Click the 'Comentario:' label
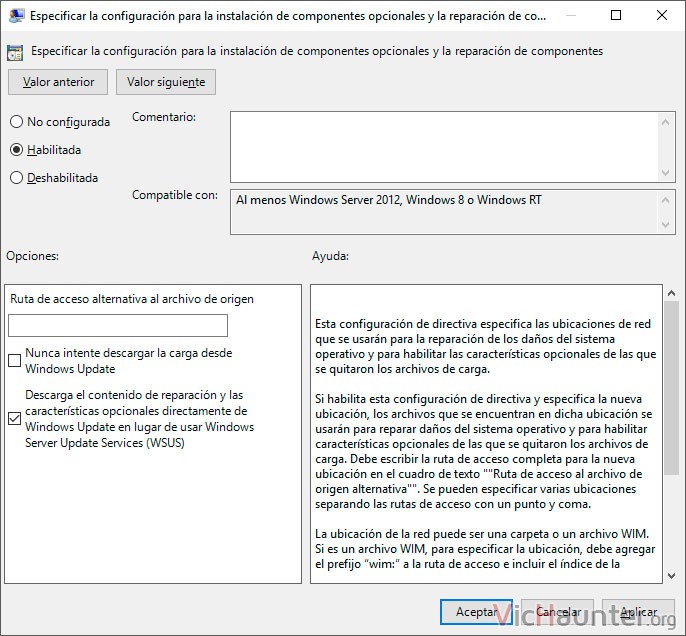The image size is (686, 636). [x=164, y=117]
